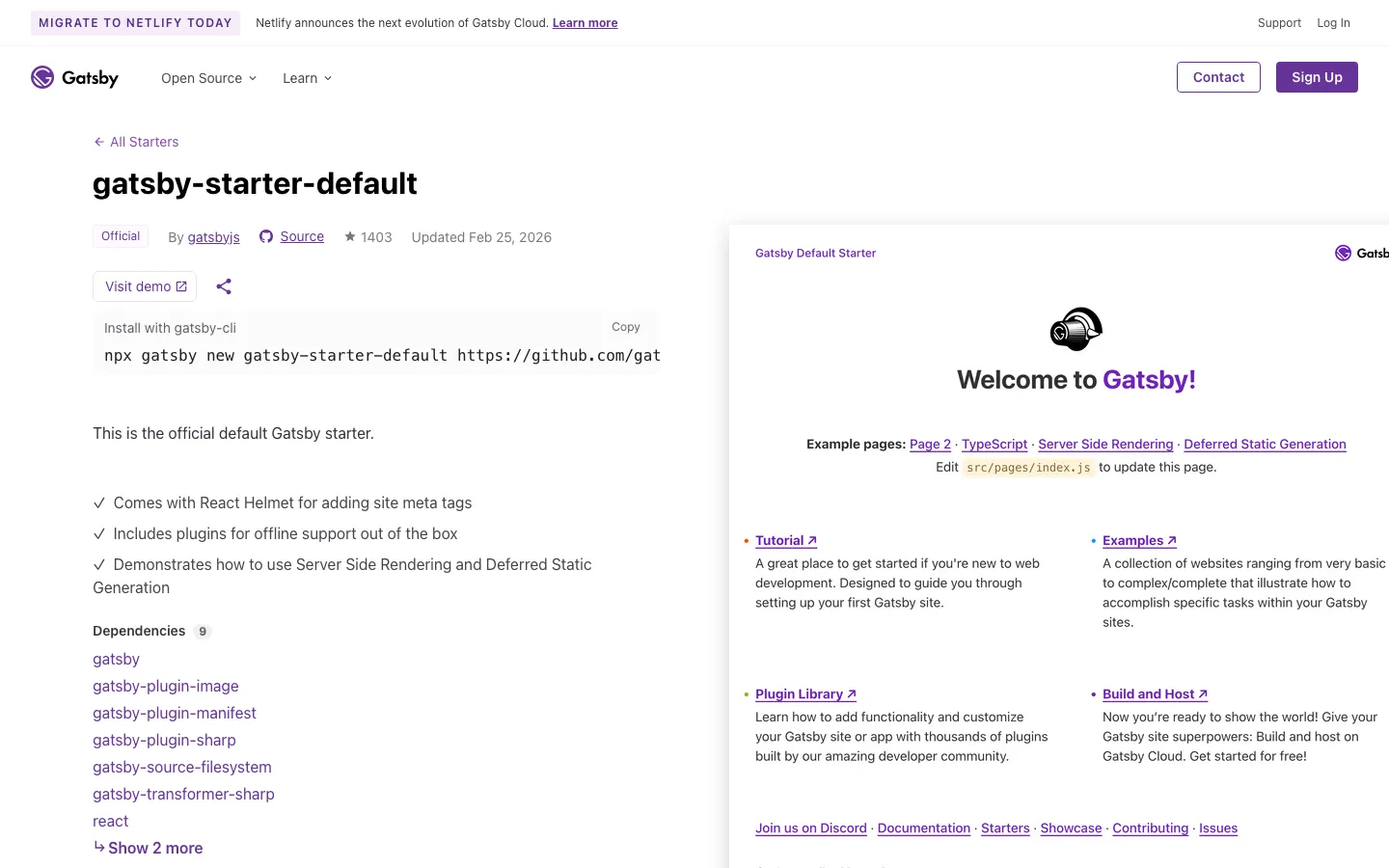Go back to All Starters
This screenshot has width=1389, height=868.
click(136, 142)
